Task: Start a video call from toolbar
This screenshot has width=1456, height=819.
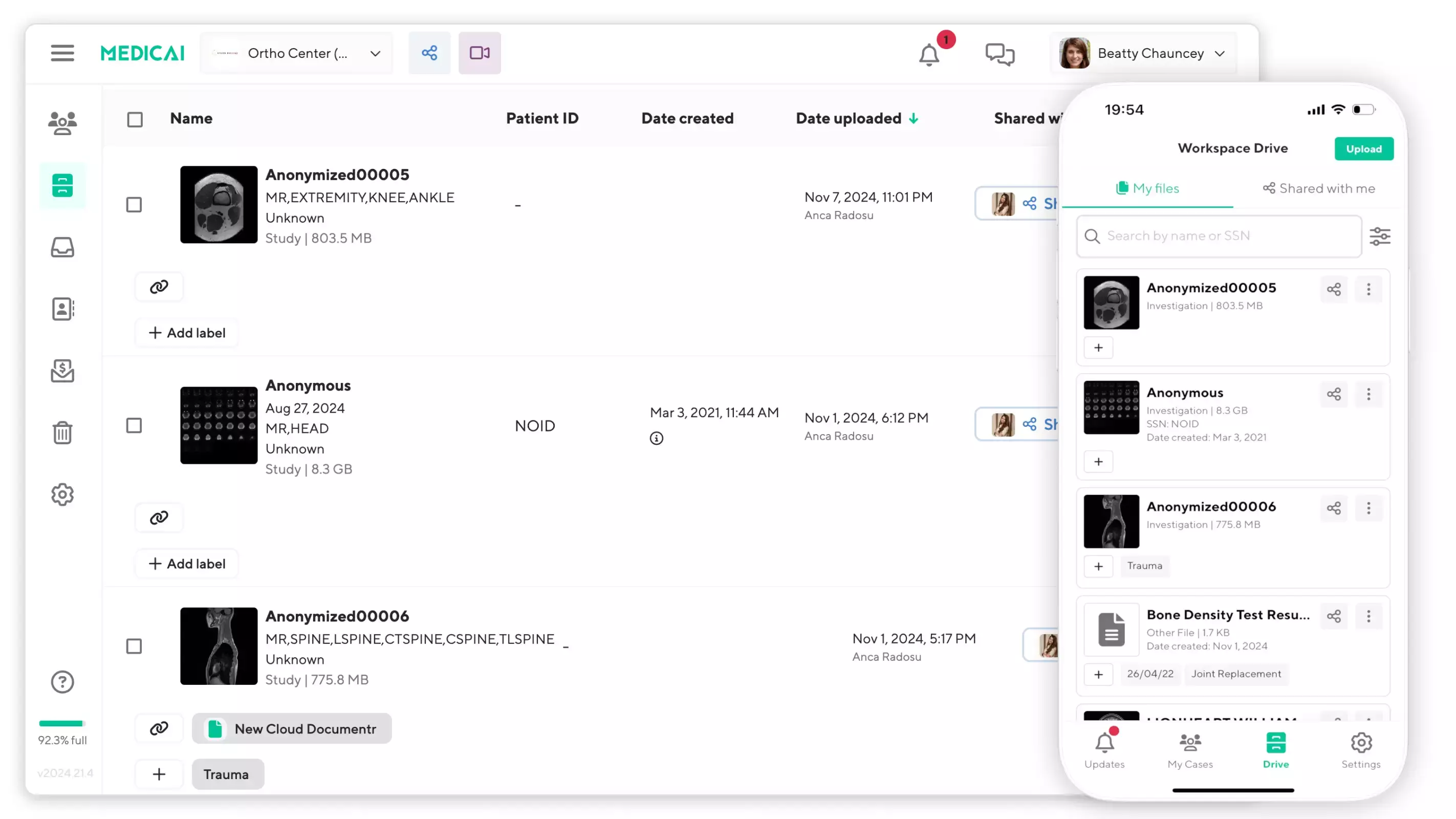Action: [480, 53]
